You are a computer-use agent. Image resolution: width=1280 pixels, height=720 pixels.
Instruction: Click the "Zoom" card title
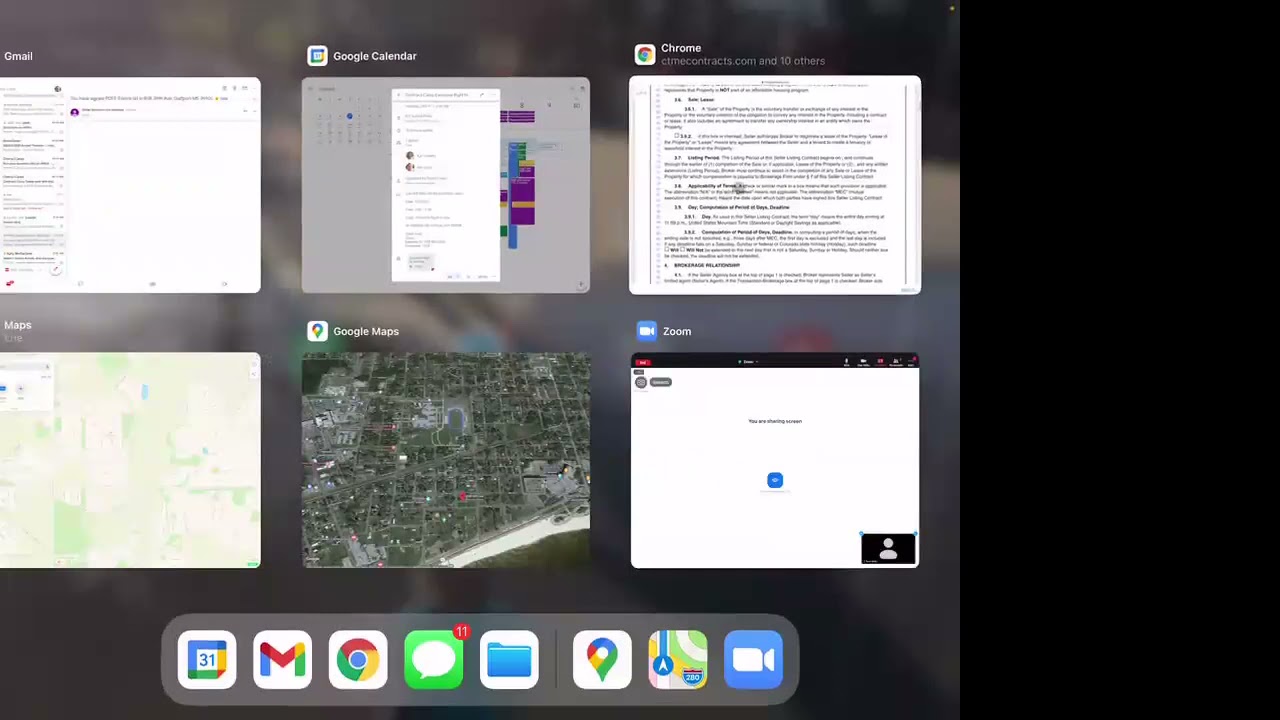677,331
